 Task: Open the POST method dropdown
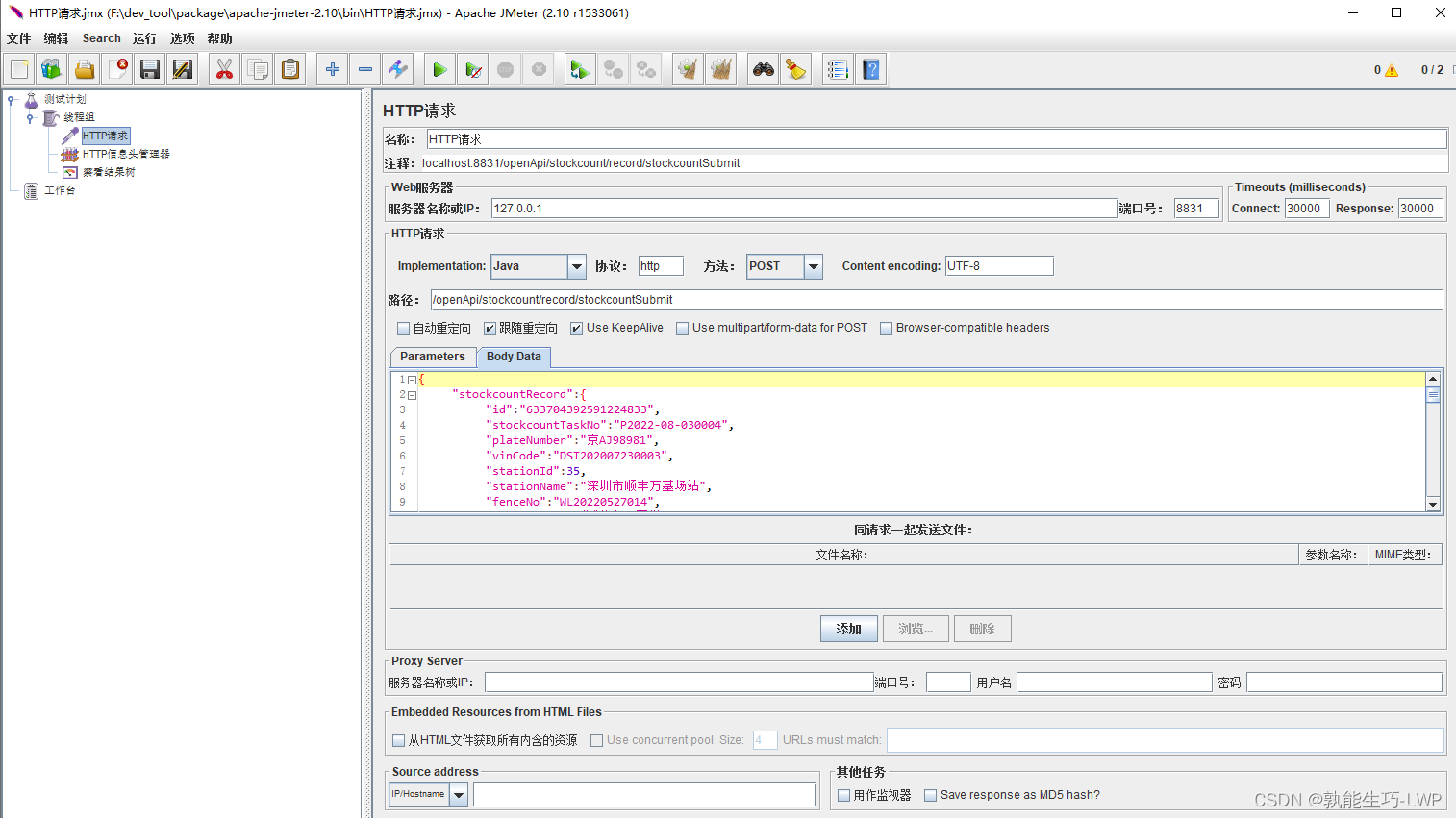814,266
